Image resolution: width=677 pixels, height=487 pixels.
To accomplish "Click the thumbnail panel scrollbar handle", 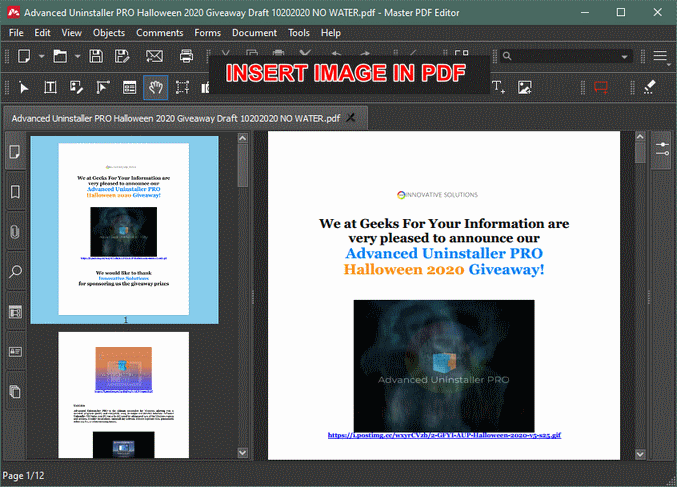I will pos(243,165).
